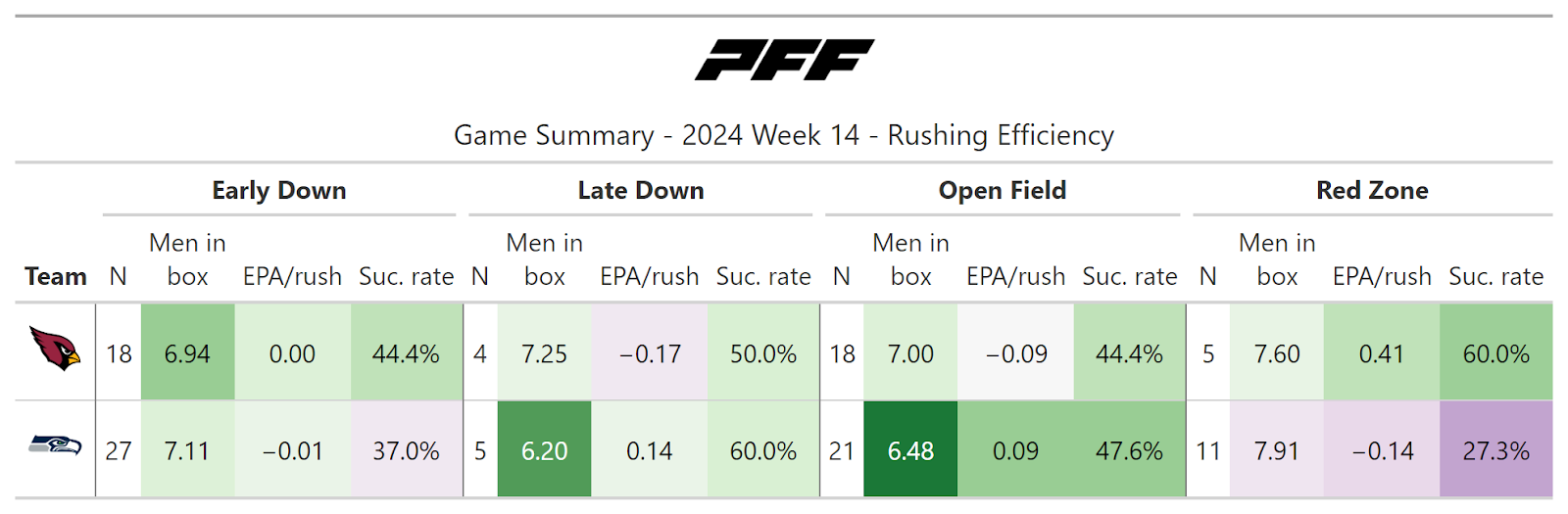Select the Red Zone column group header
This screenshot has width=1568, height=514.
(x=1372, y=191)
